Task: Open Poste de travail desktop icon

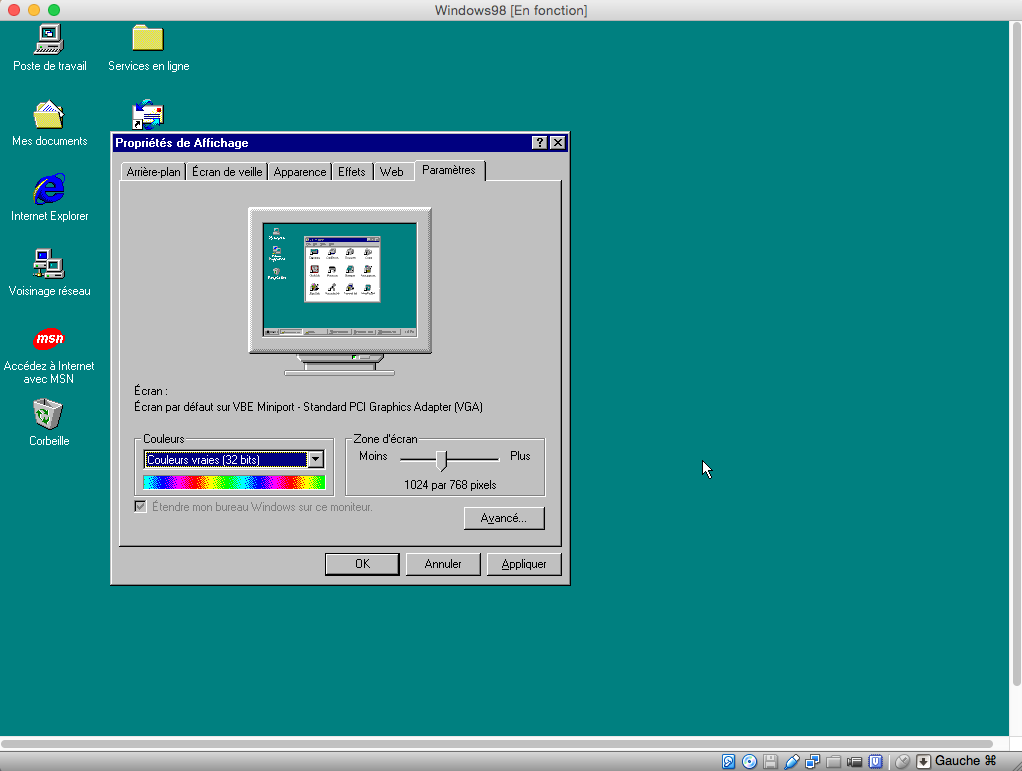Action: coord(49,40)
